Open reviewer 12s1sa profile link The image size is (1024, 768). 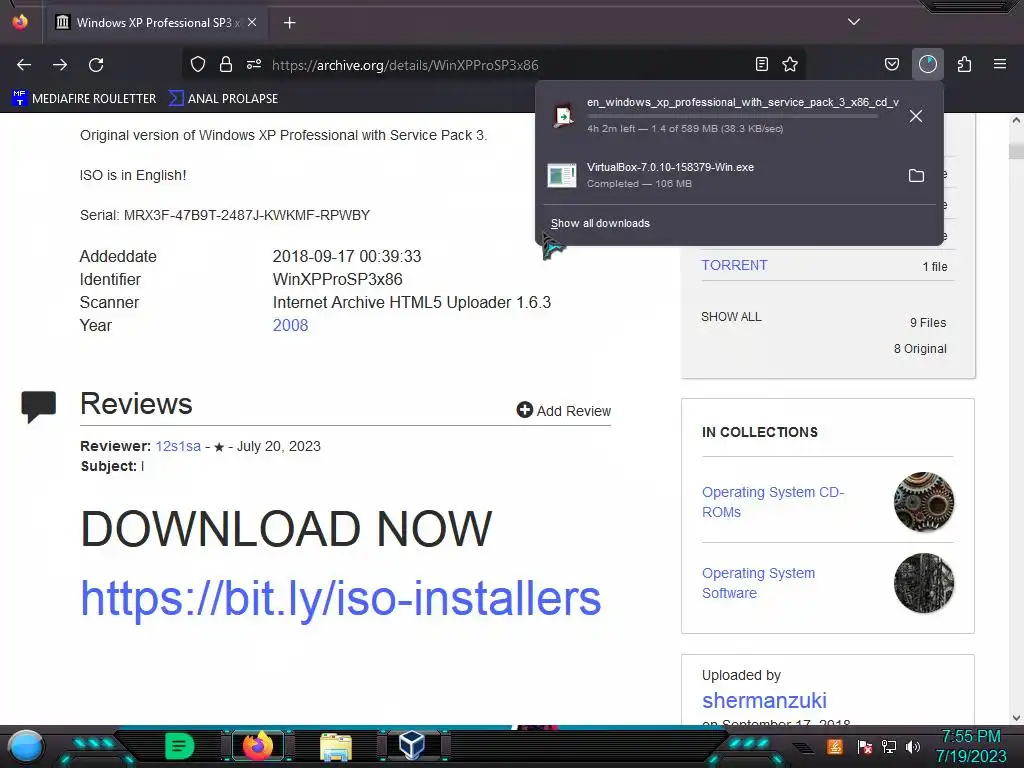pyautogui.click(x=178, y=446)
